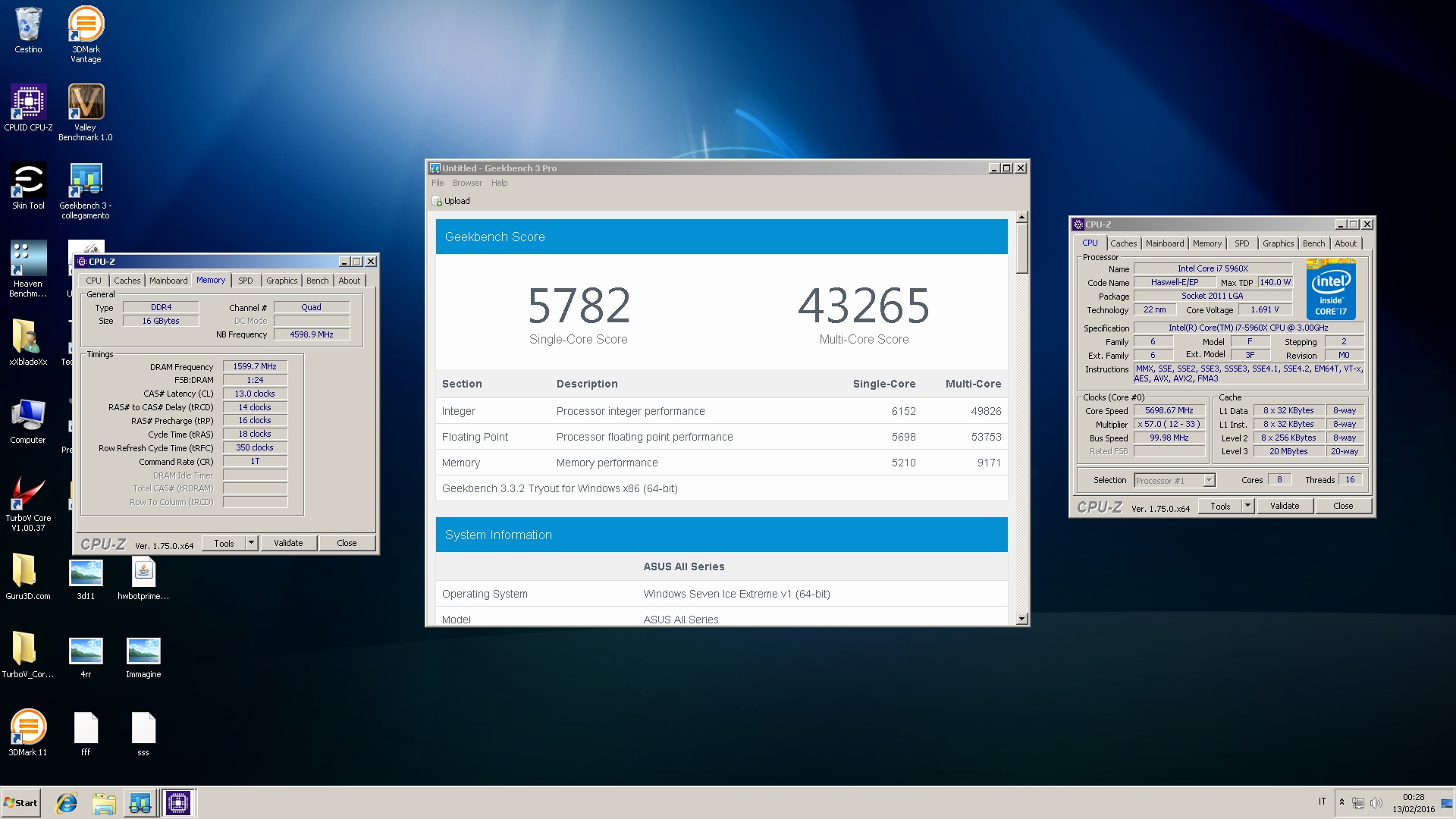Select the hwbotprime Java file icon
Screen dimensions: 1456x819
pyautogui.click(x=143, y=577)
